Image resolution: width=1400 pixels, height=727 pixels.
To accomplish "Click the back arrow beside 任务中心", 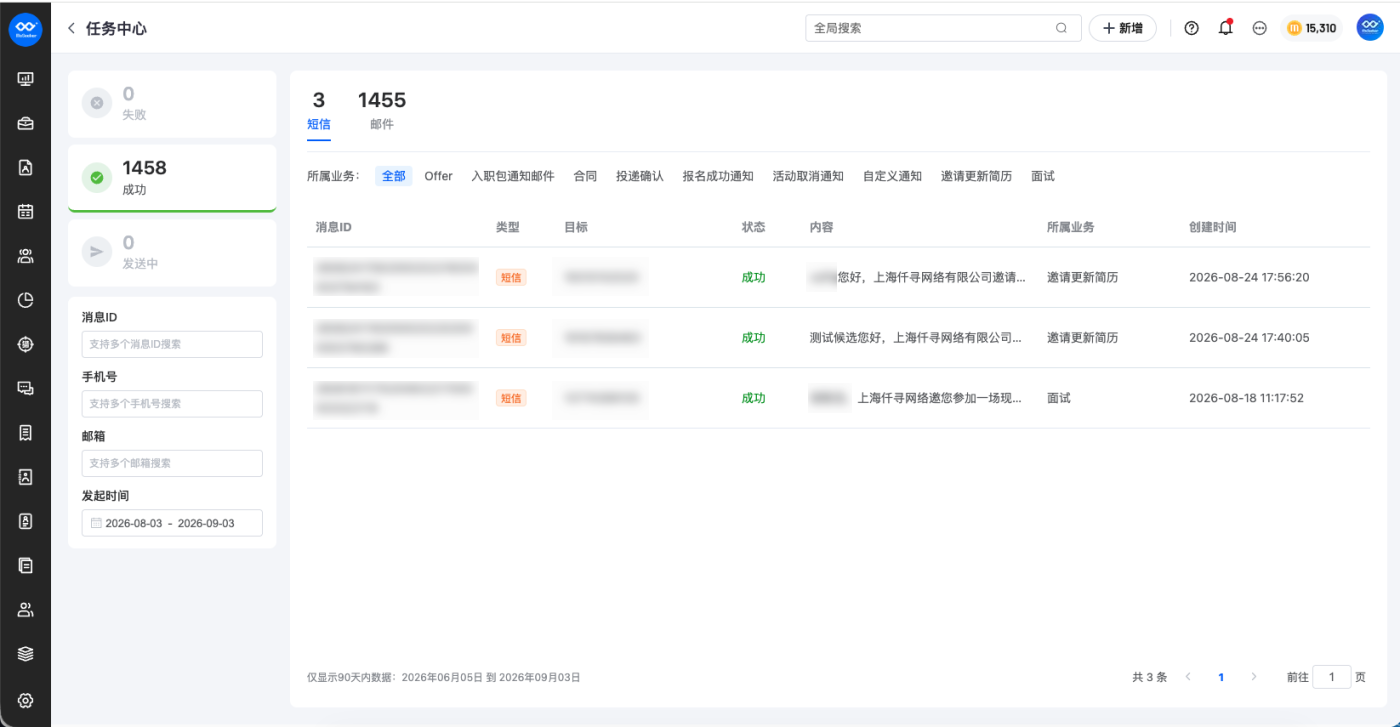I will (71, 29).
